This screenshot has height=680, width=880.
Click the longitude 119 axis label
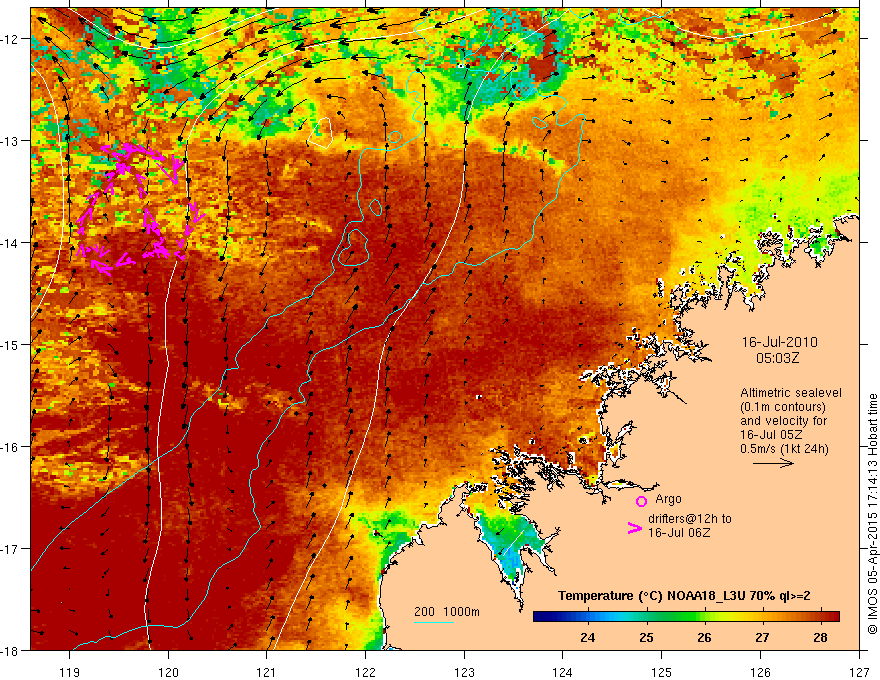[70, 673]
